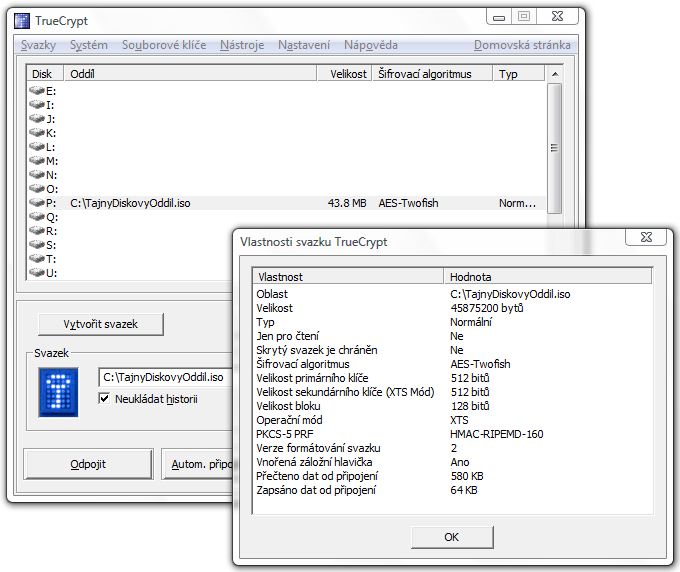Image resolution: width=680 pixels, height=572 pixels.
Task: Sort by the Oddíl column header
Action: coord(190,74)
